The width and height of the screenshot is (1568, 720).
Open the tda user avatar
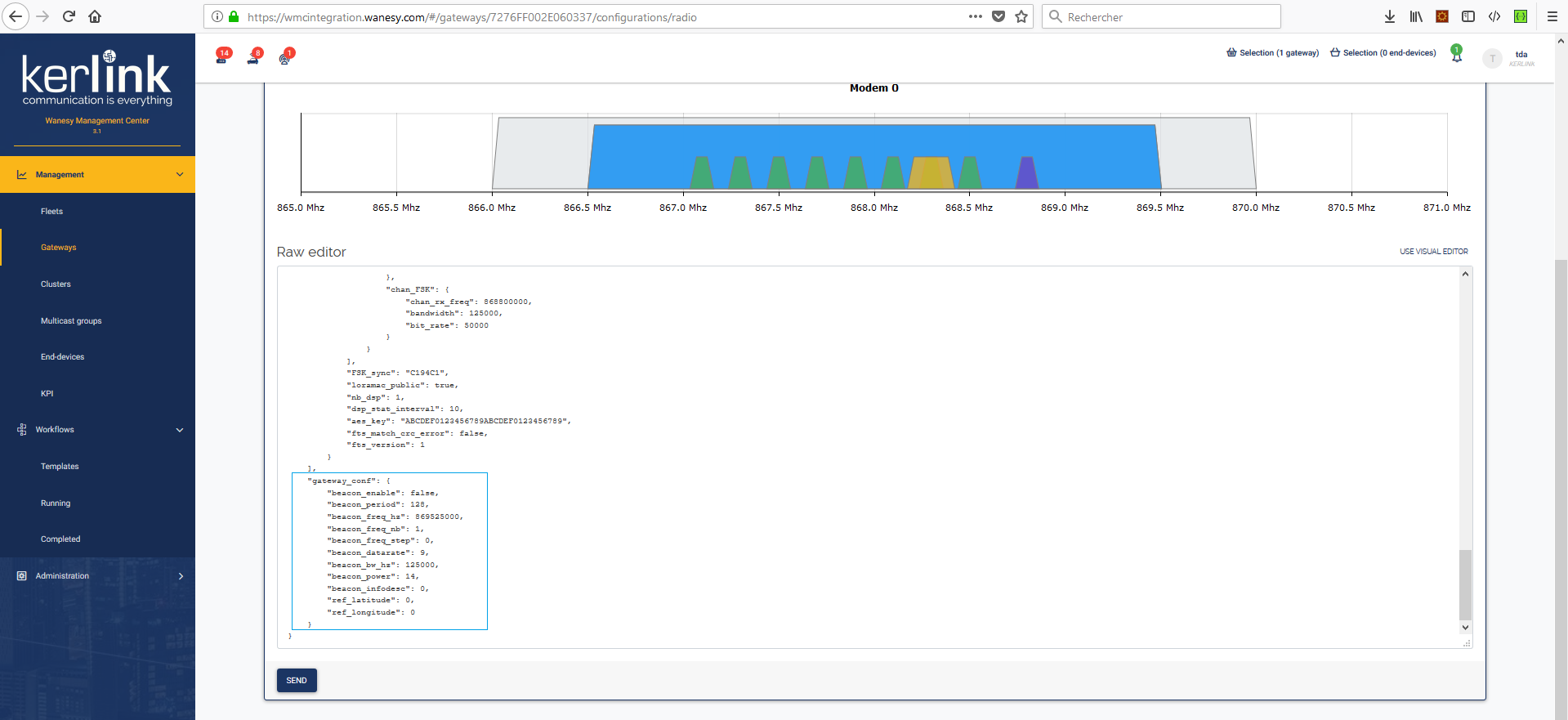tap(1492, 58)
